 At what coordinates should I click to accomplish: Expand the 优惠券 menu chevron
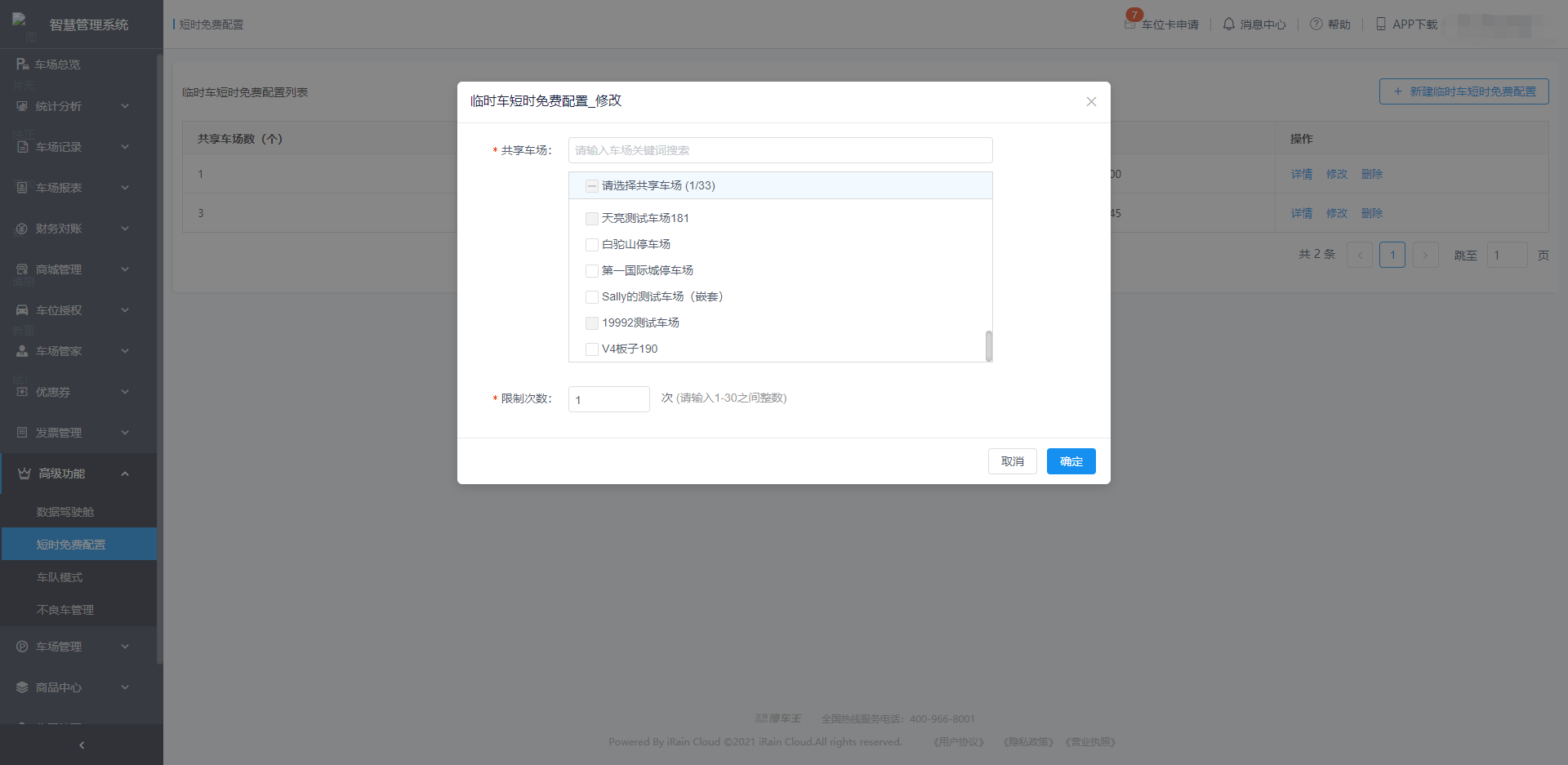coord(125,392)
